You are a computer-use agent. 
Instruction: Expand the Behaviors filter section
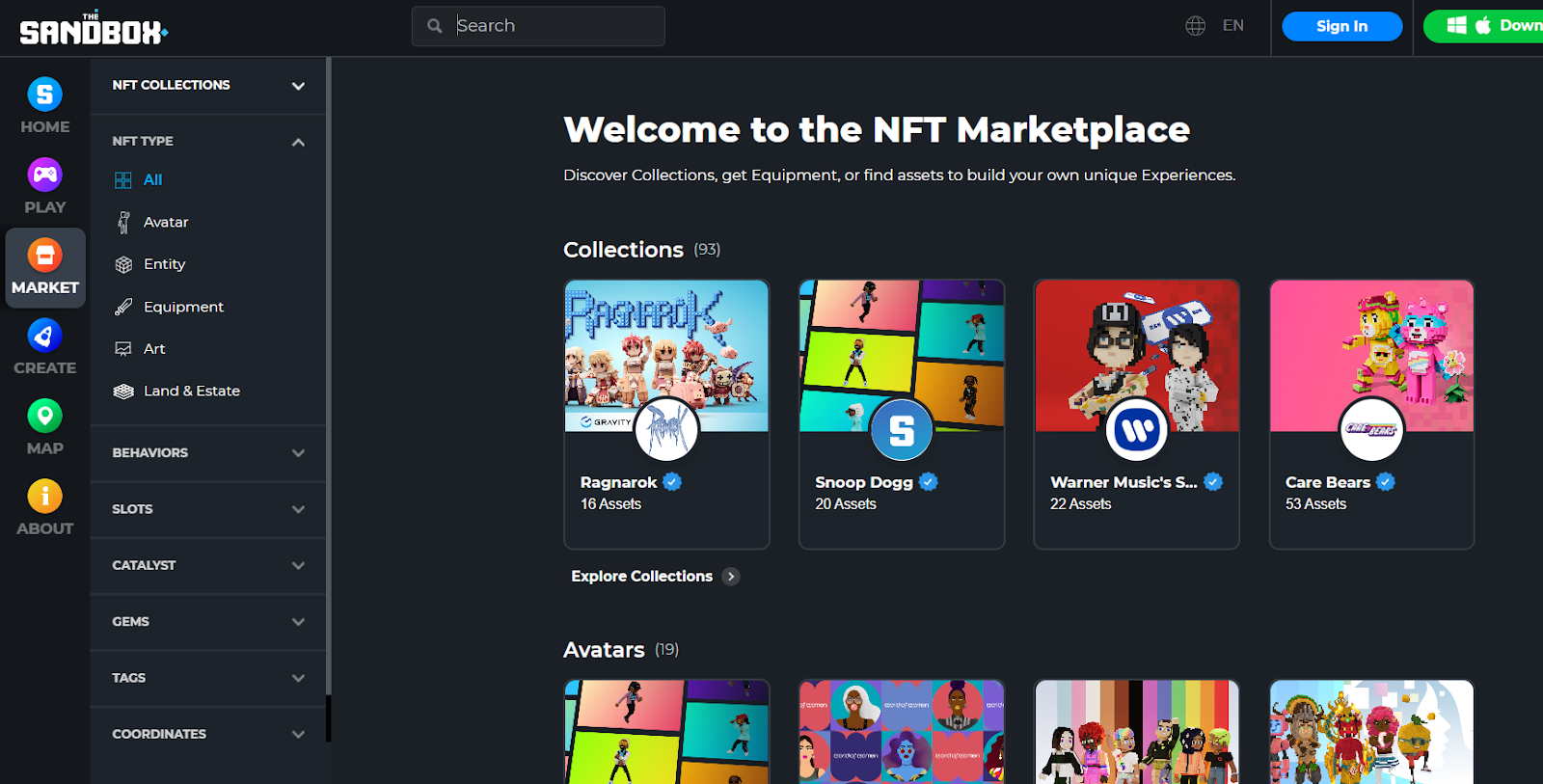[x=208, y=452]
